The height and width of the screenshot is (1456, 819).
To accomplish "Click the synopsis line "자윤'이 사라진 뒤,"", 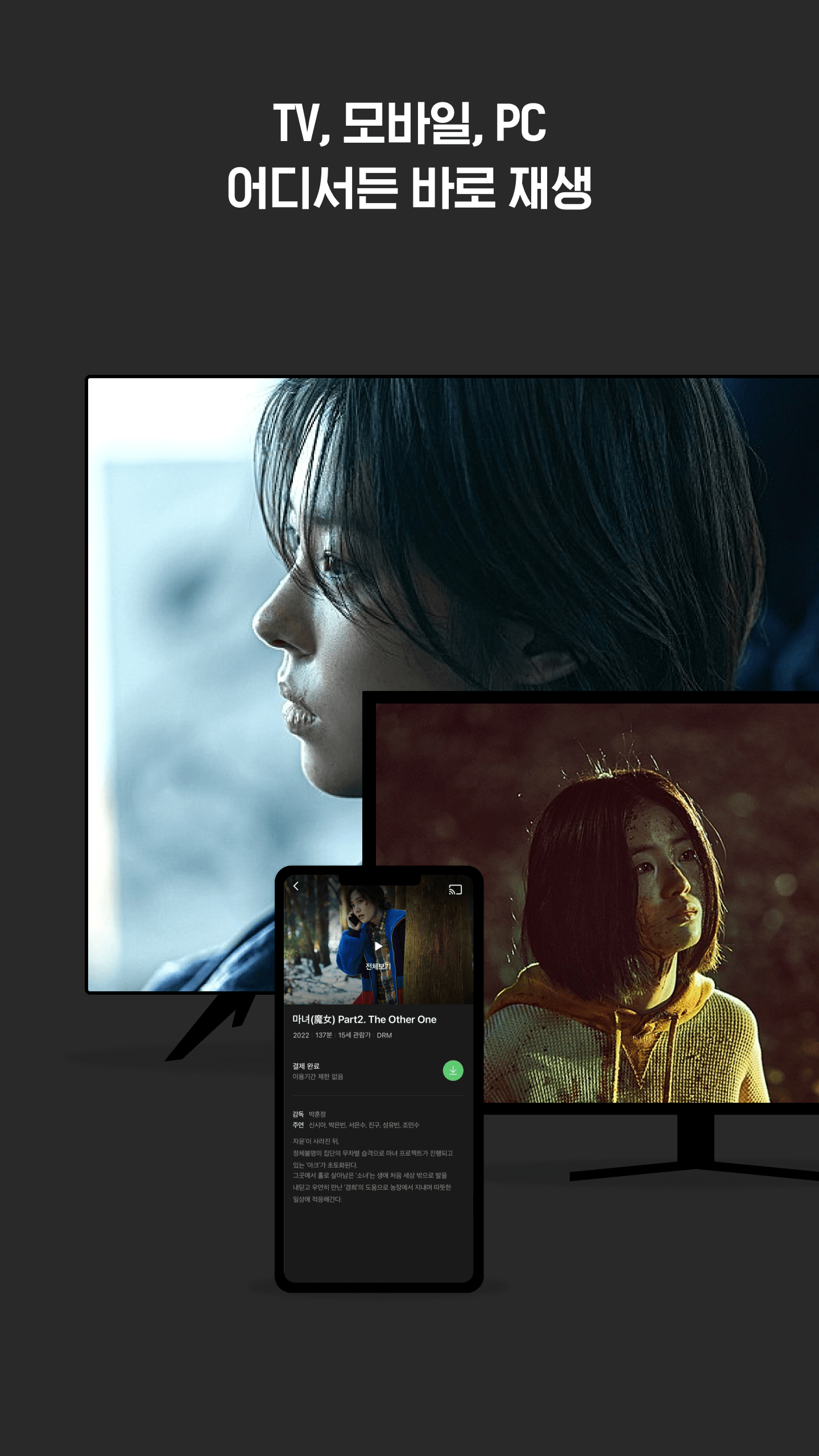I will point(316,1141).
